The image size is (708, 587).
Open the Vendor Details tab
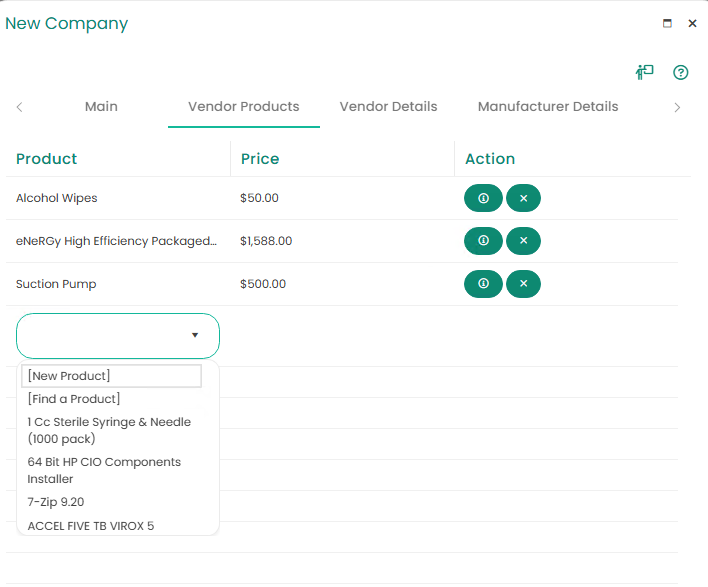pos(388,107)
